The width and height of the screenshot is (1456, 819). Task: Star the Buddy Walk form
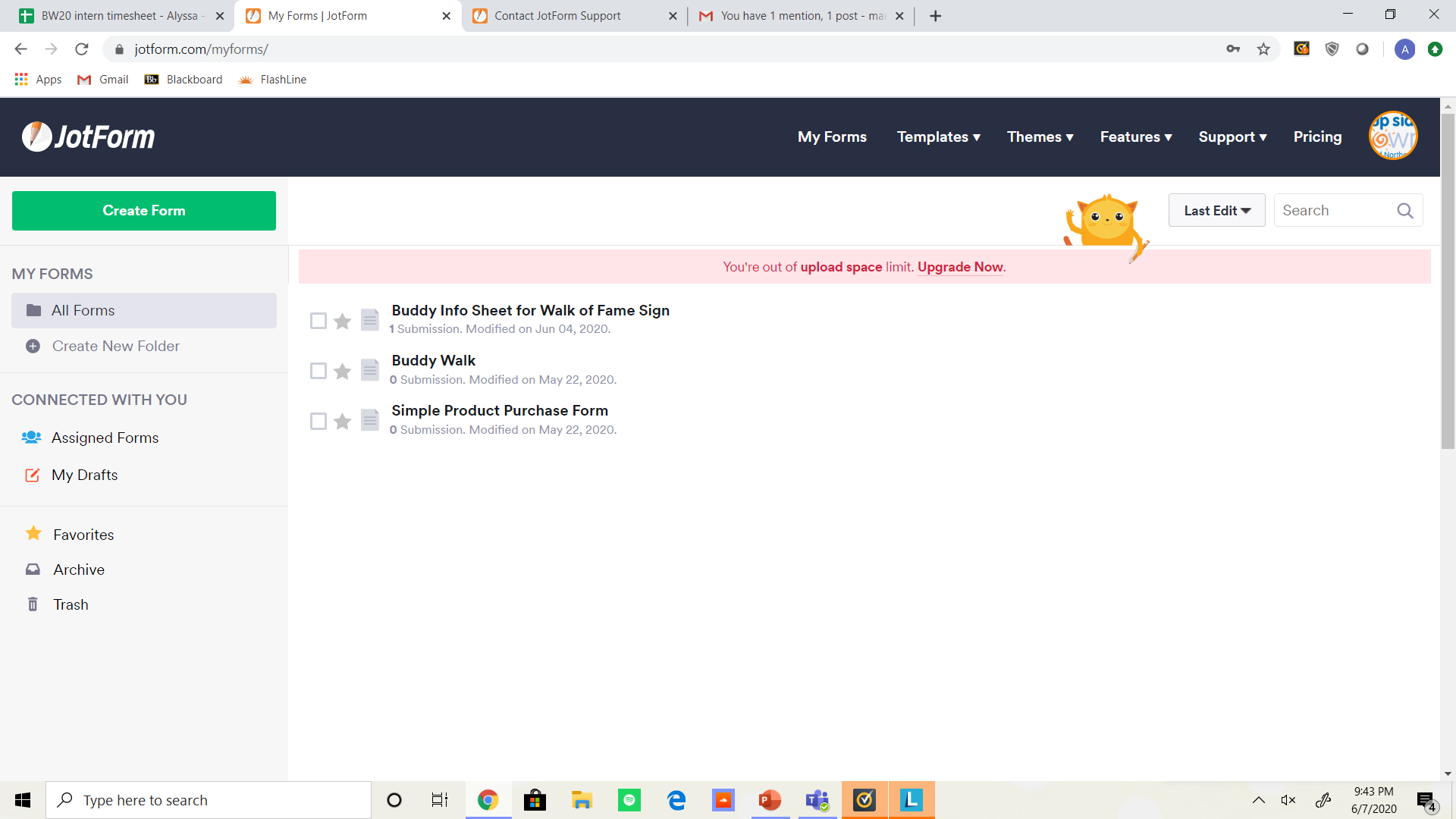342,371
